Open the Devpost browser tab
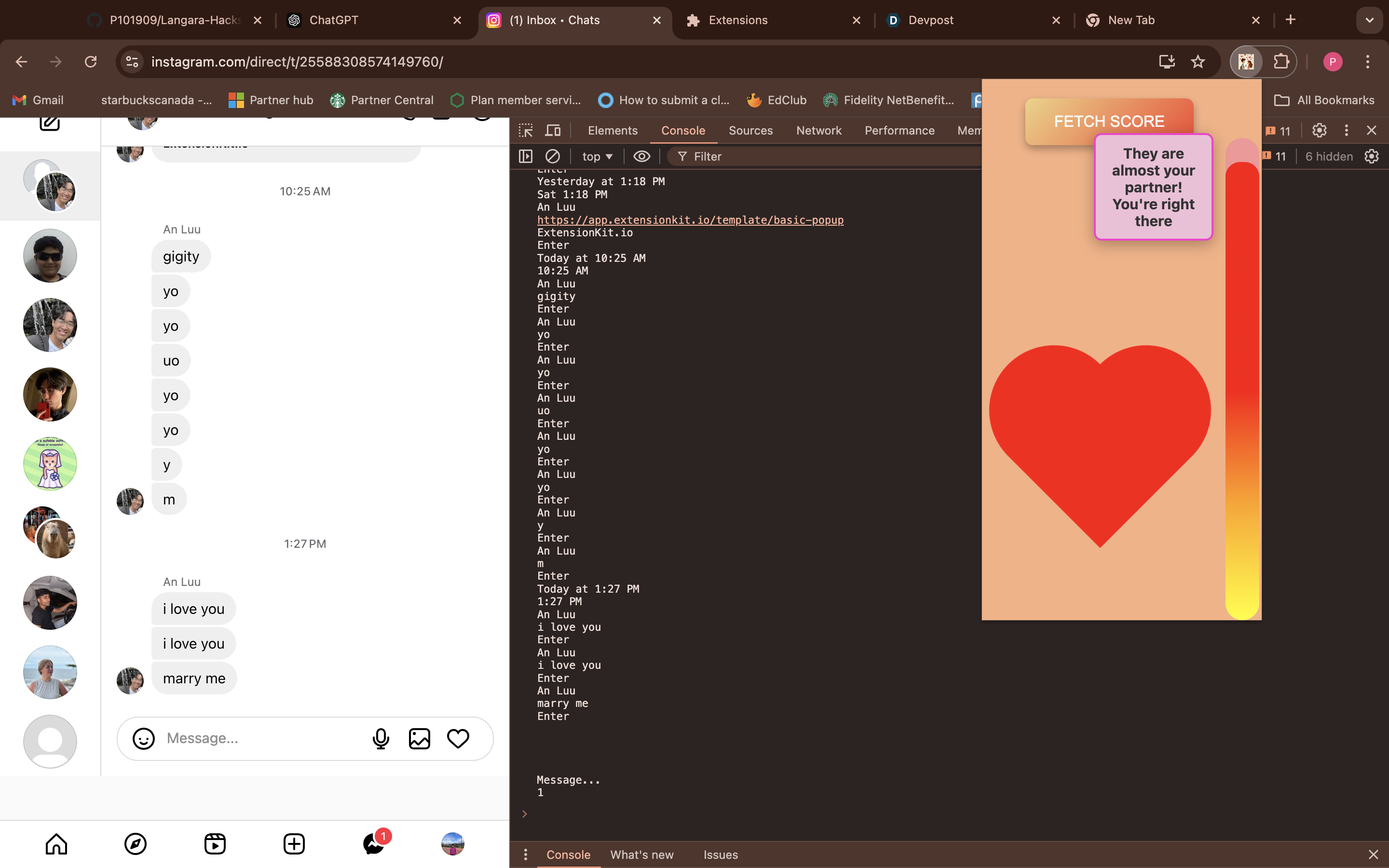This screenshot has height=868, width=1389. pos(930,20)
